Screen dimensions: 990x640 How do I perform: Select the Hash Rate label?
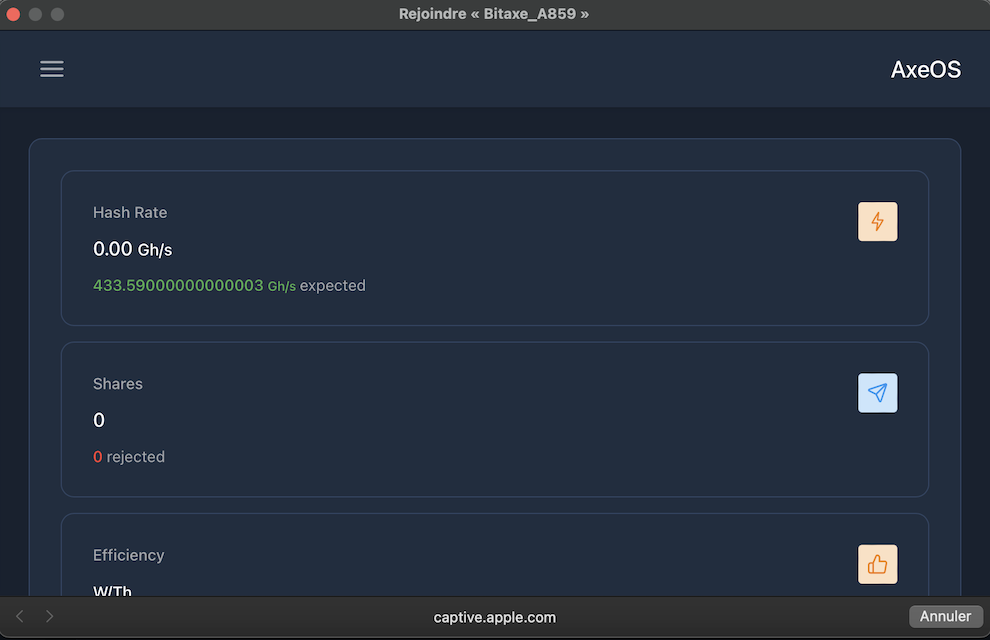tap(130, 212)
